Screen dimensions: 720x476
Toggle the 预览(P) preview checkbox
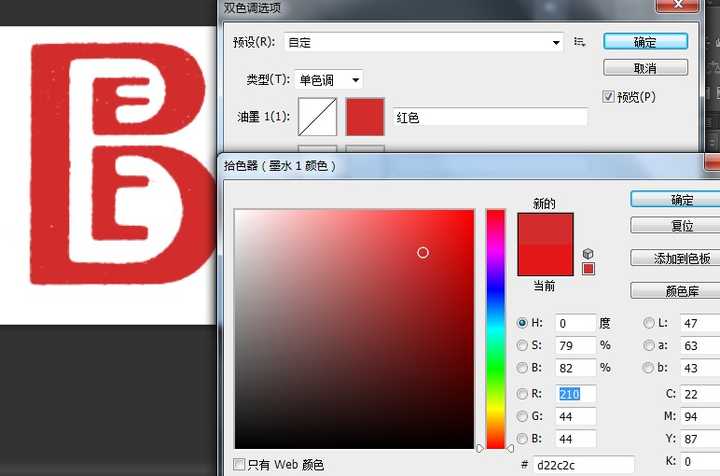click(x=608, y=97)
